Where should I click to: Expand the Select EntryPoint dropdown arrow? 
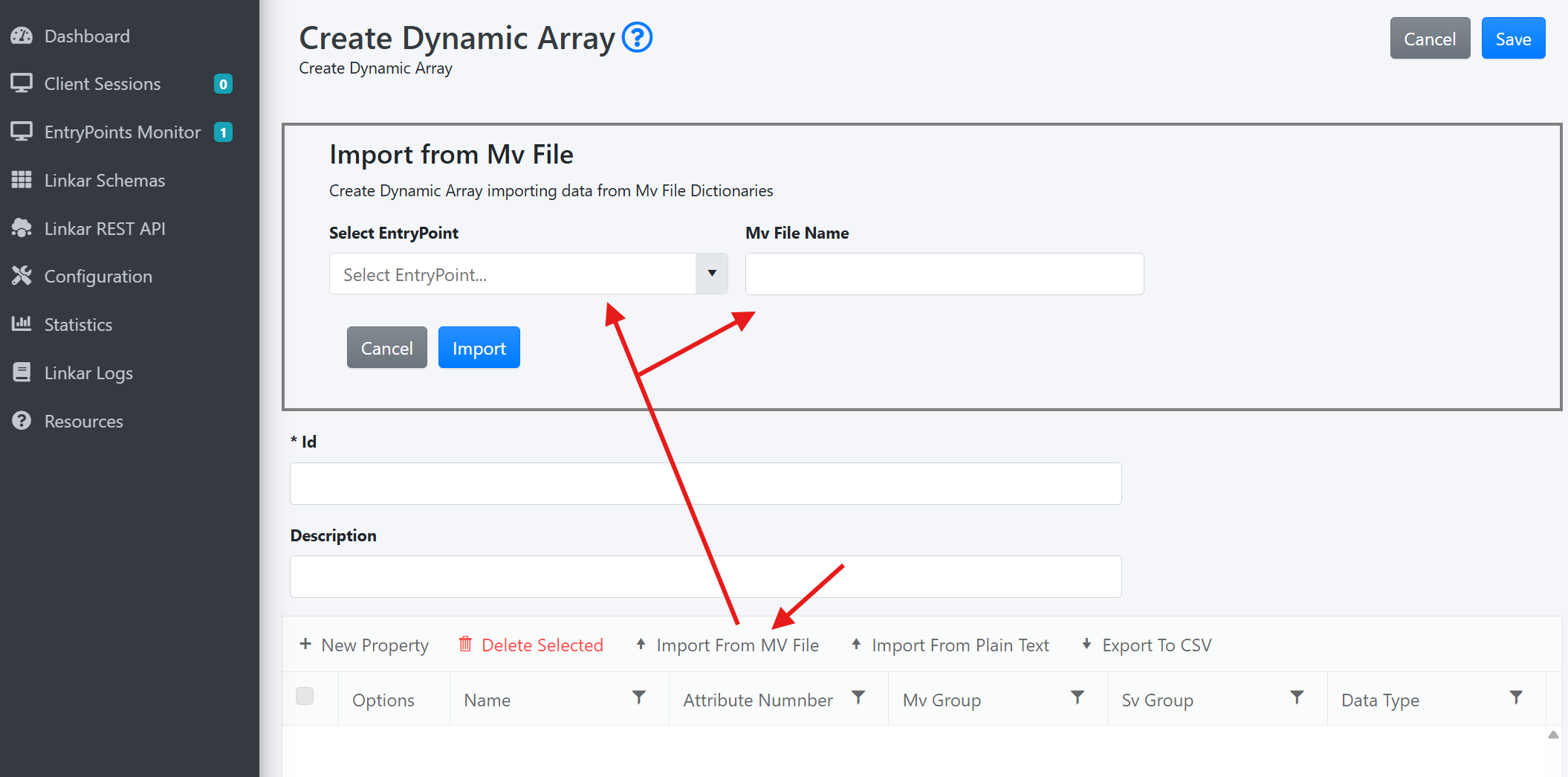point(711,274)
